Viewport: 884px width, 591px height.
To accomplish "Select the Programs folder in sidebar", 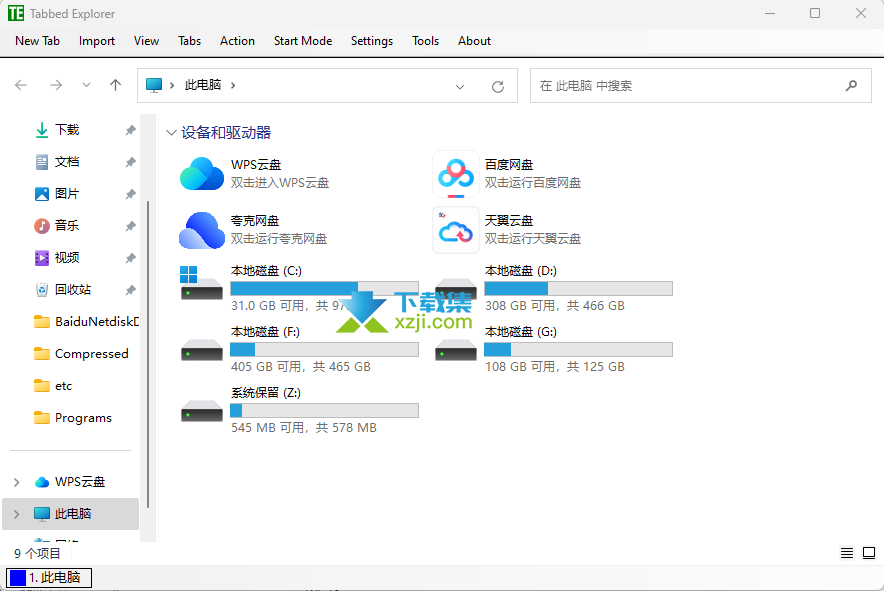I will (73, 418).
